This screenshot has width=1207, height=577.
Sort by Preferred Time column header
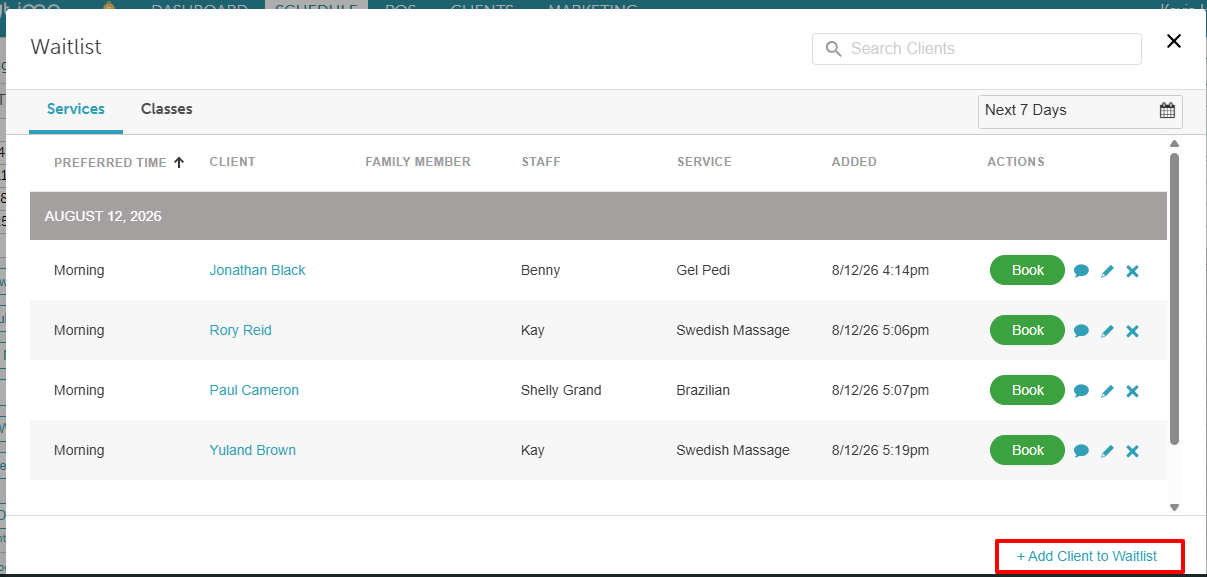click(110, 162)
